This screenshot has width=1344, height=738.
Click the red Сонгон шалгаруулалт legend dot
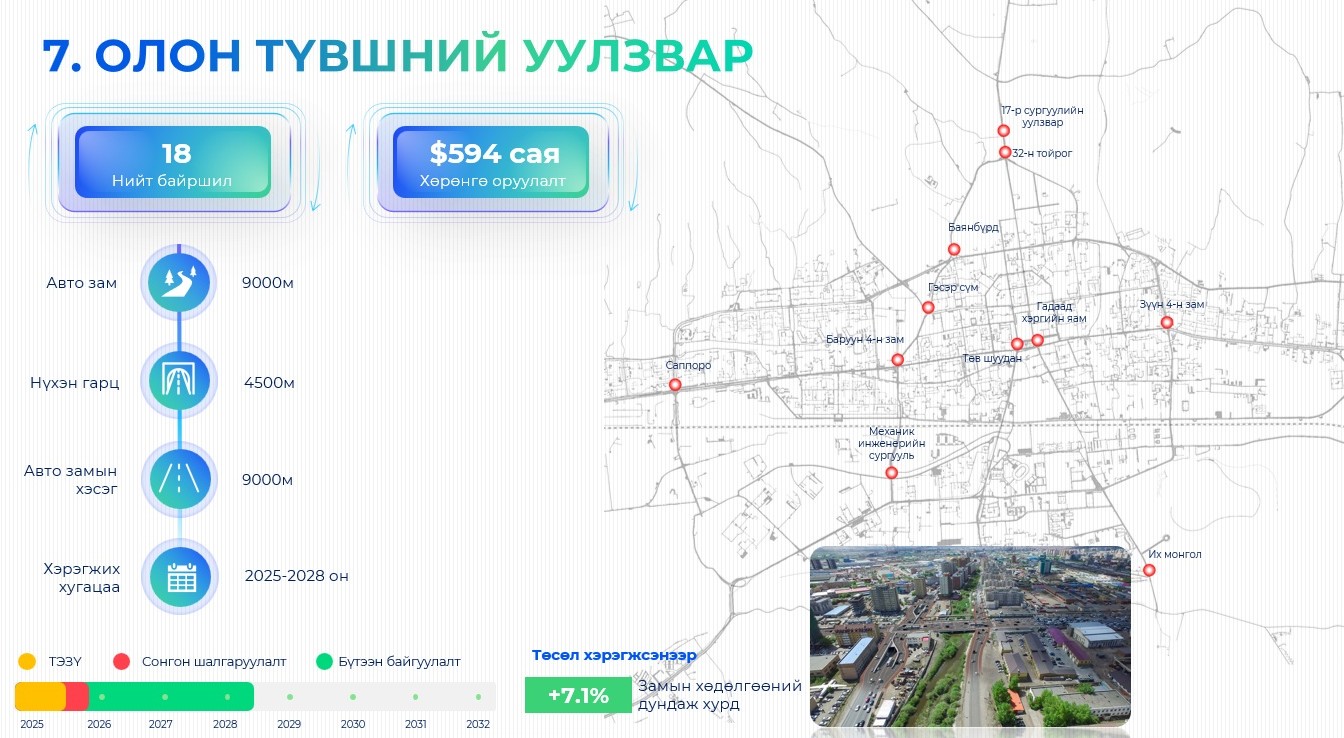pyautogui.click(x=122, y=661)
